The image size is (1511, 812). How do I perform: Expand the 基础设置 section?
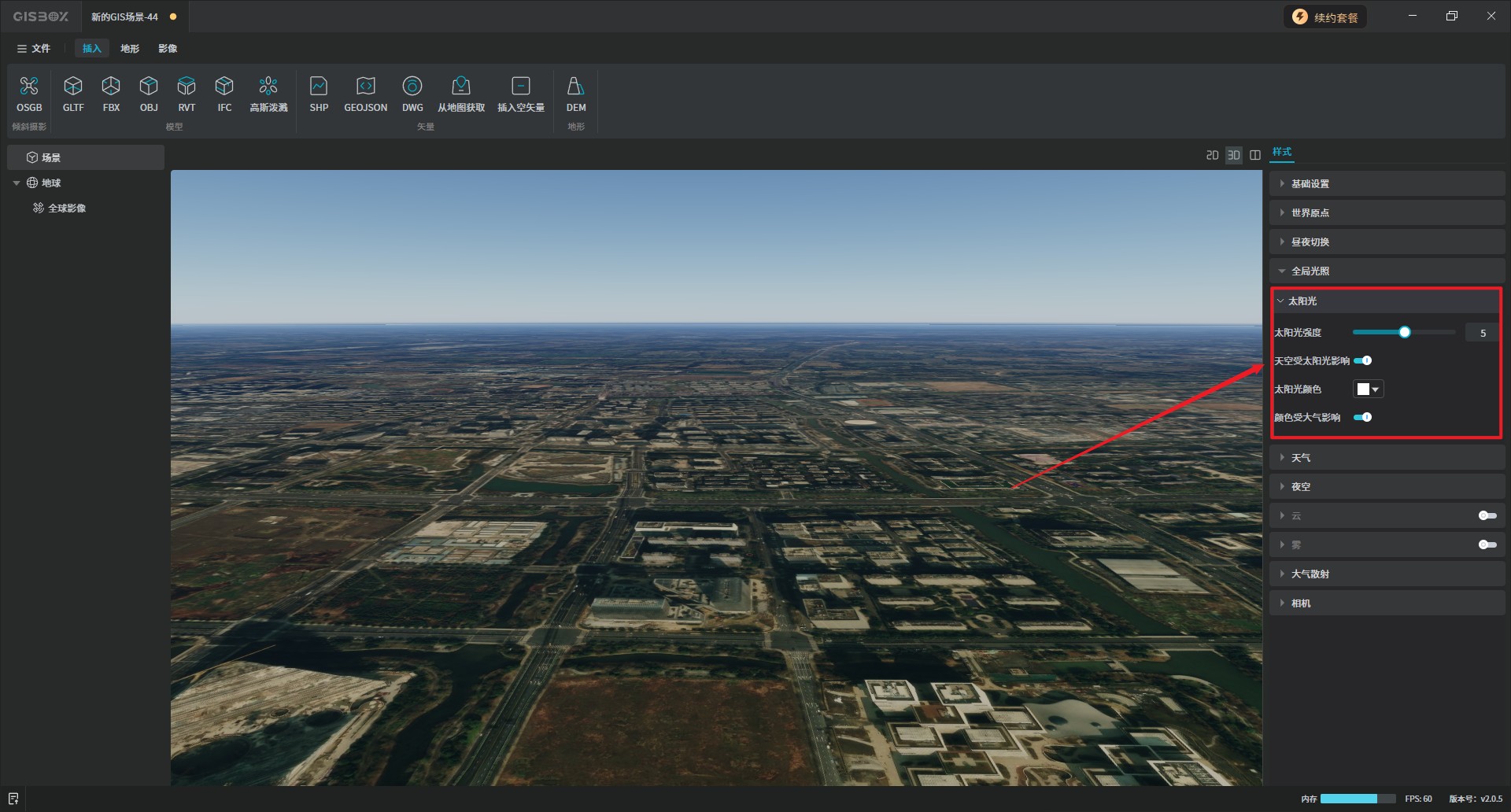pos(1310,184)
